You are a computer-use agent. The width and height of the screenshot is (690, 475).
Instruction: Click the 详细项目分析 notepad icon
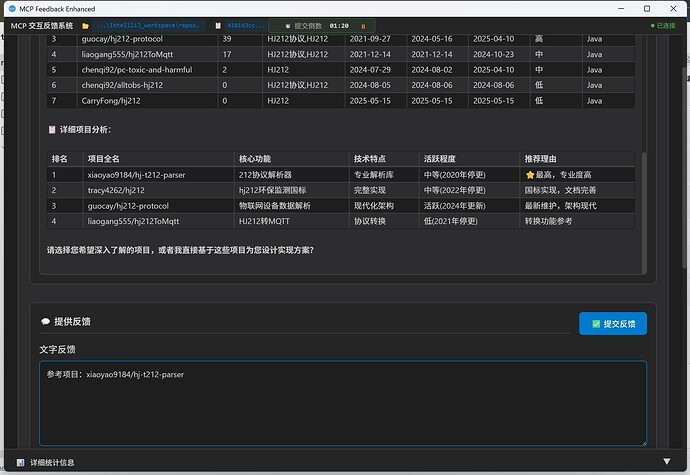click(x=52, y=129)
